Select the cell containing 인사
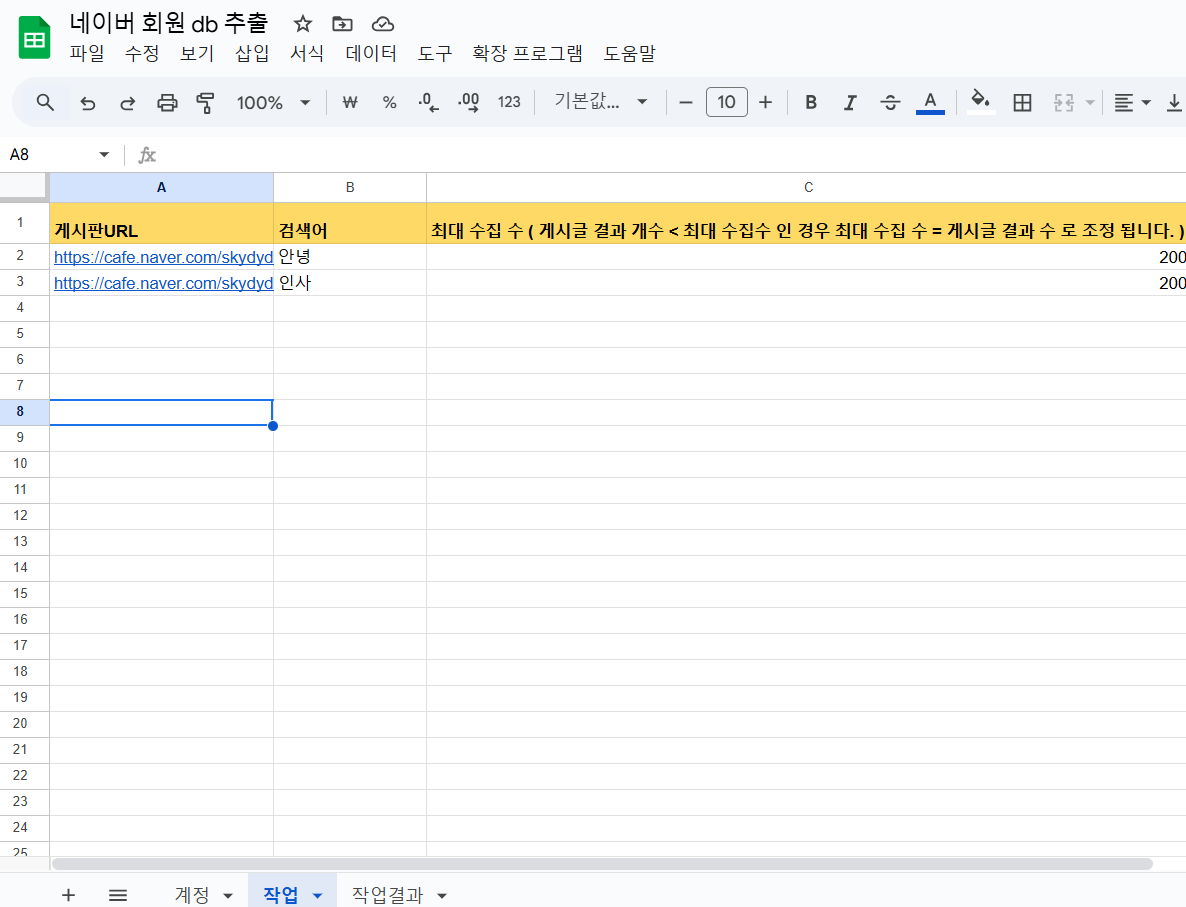Screen dimensions: 1186x907 pos(349,282)
